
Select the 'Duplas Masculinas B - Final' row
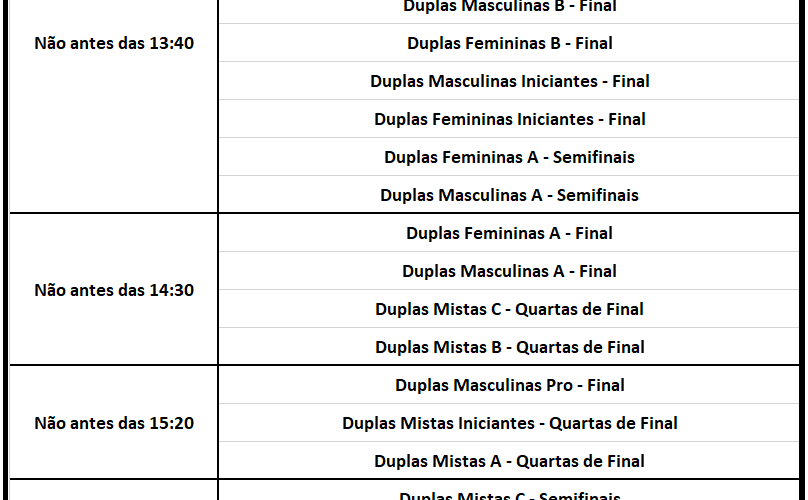tap(509, 6)
